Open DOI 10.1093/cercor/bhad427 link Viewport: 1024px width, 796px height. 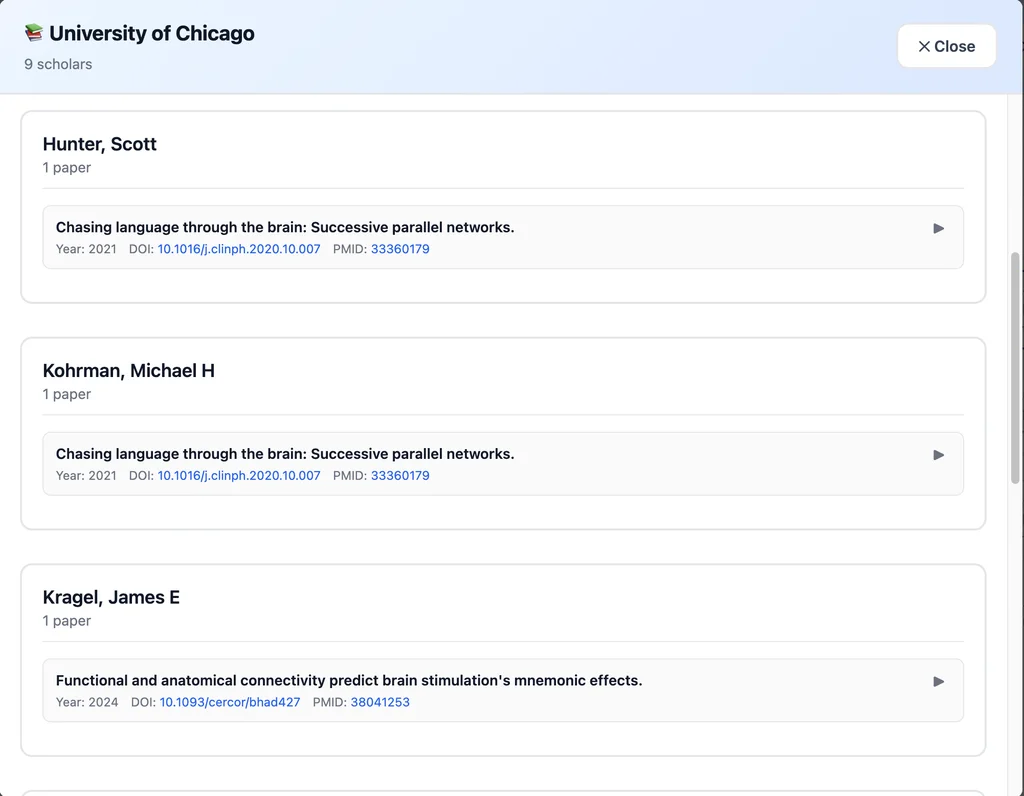point(230,702)
